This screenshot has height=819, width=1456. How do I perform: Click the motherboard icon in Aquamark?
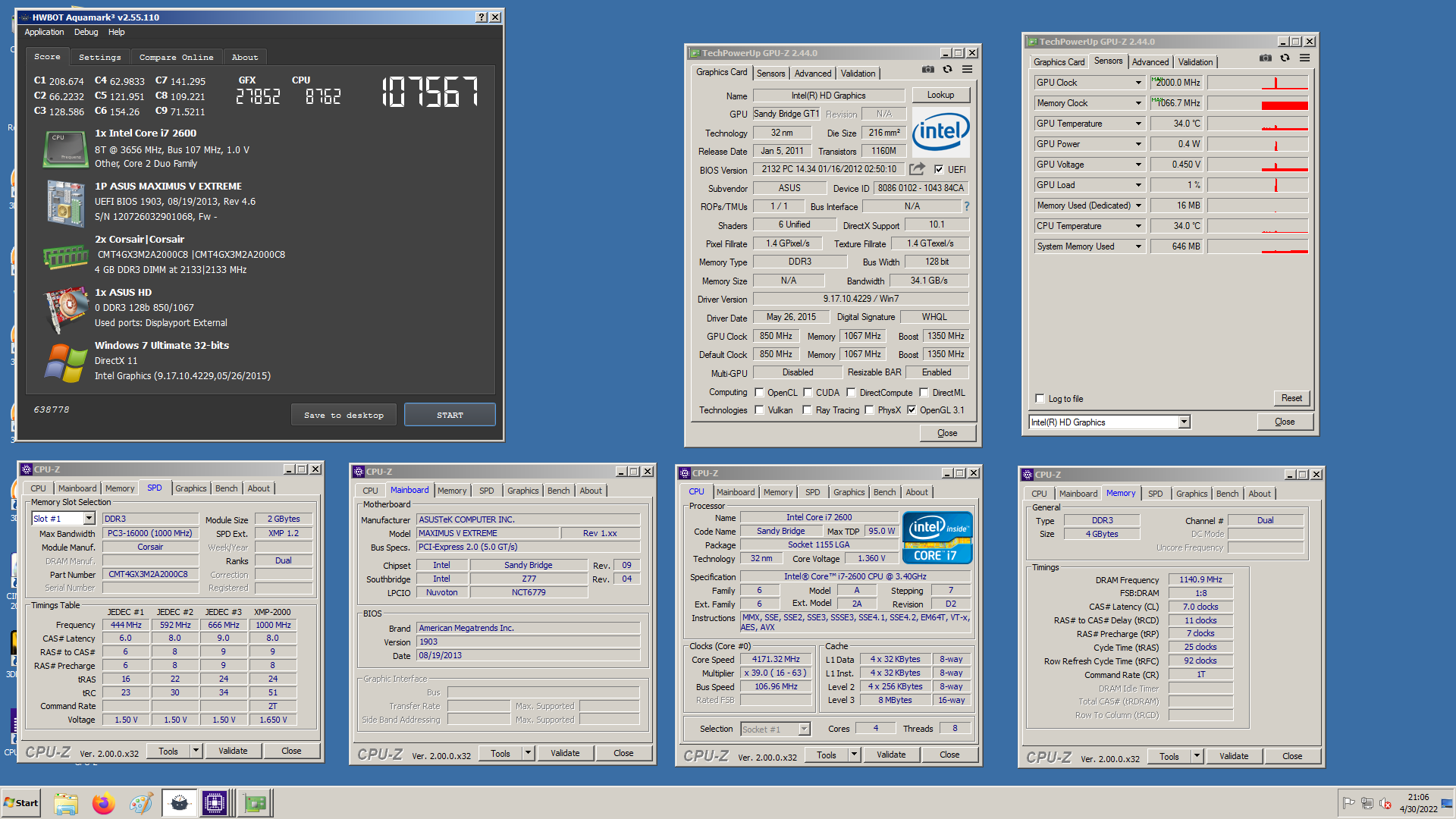[65, 202]
